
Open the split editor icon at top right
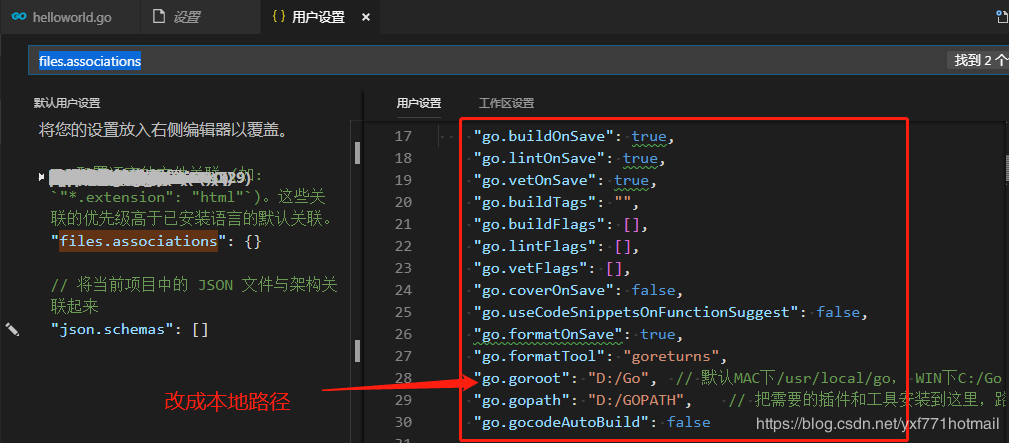pos(1002,17)
